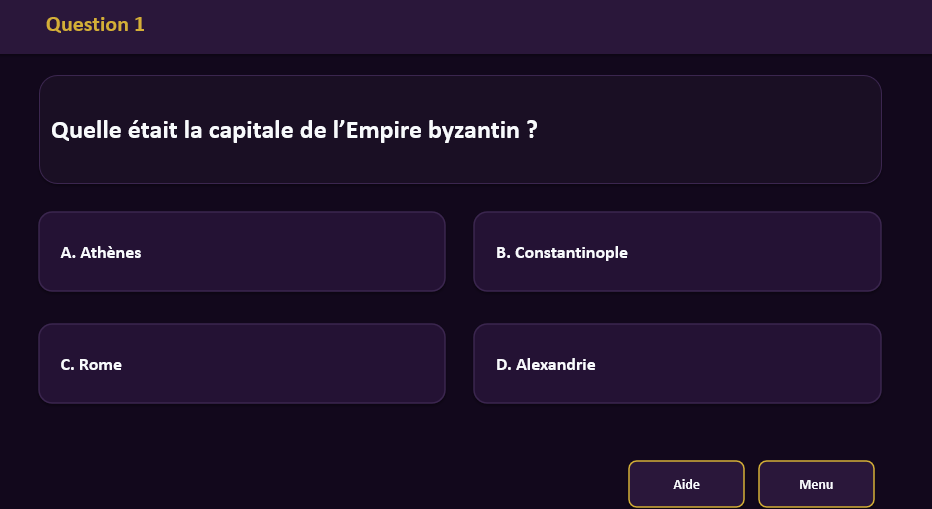Open the Aide help button
The height and width of the screenshot is (509, 932).
coord(686,484)
